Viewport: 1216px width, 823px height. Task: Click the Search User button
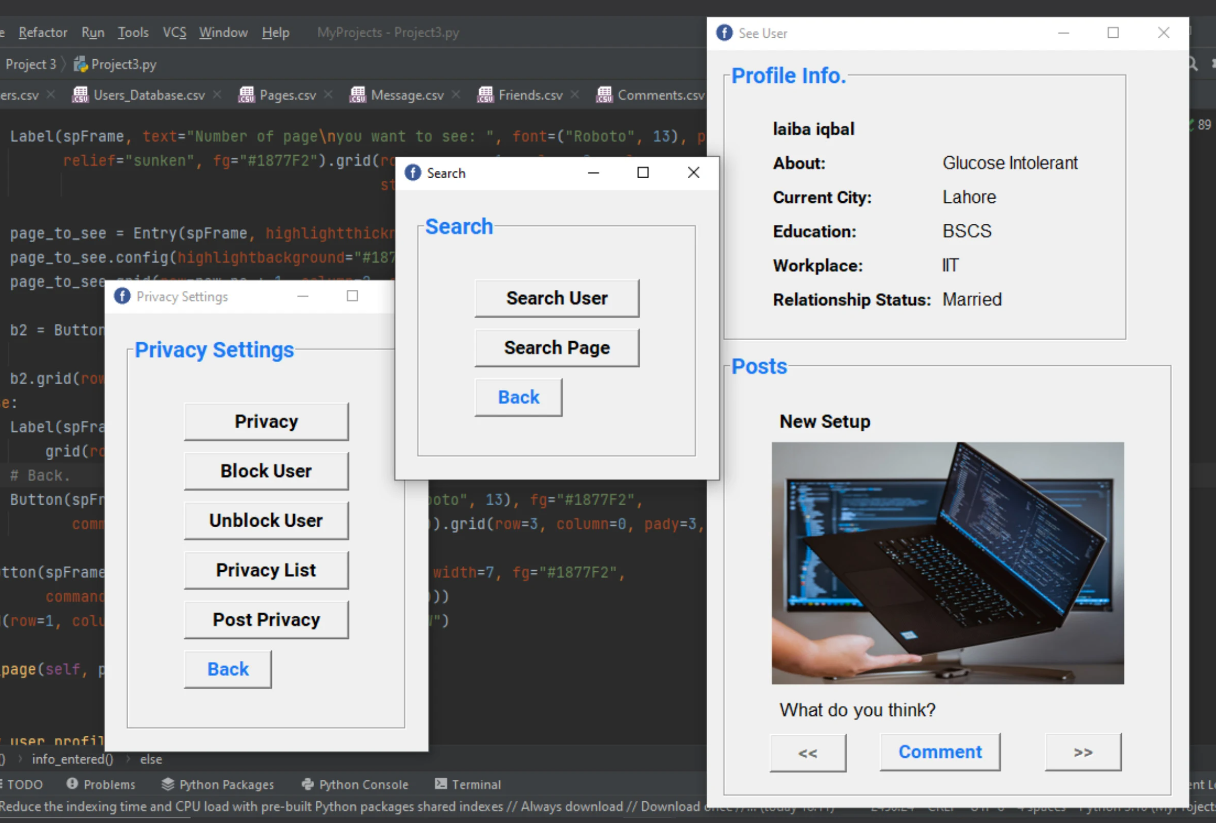(557, 298)
